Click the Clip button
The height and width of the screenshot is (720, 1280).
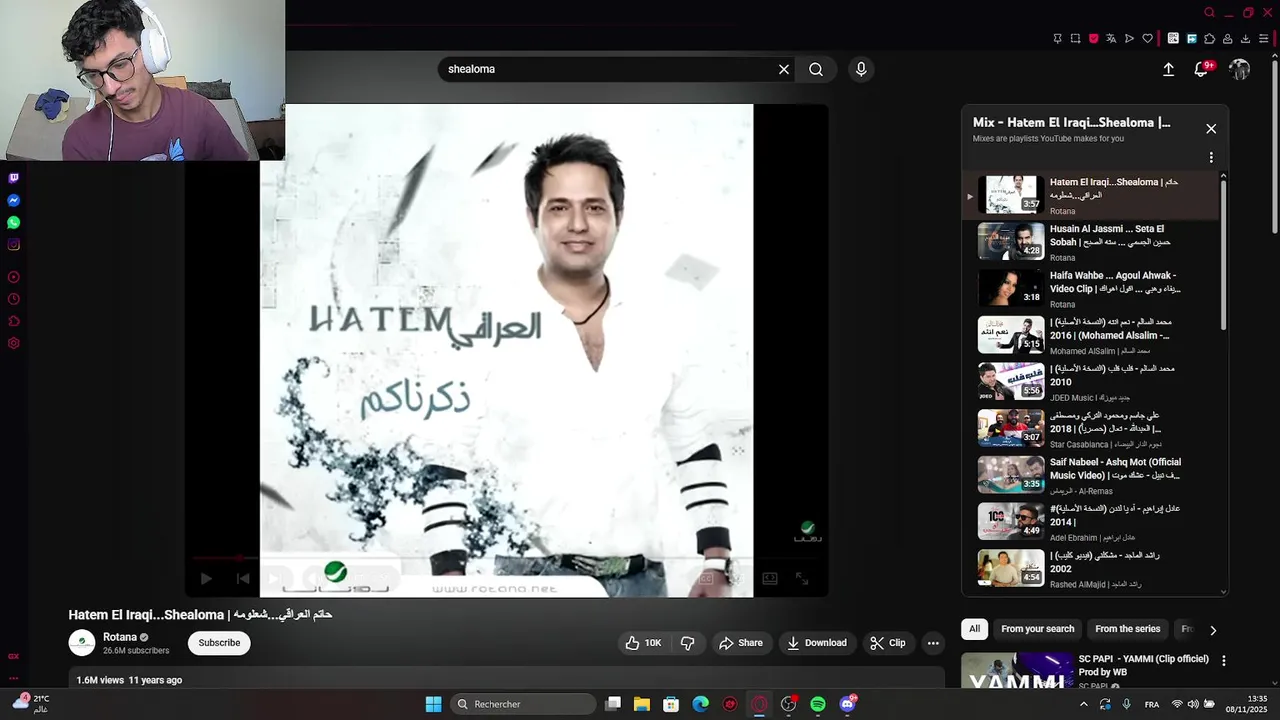pos(888,643)
